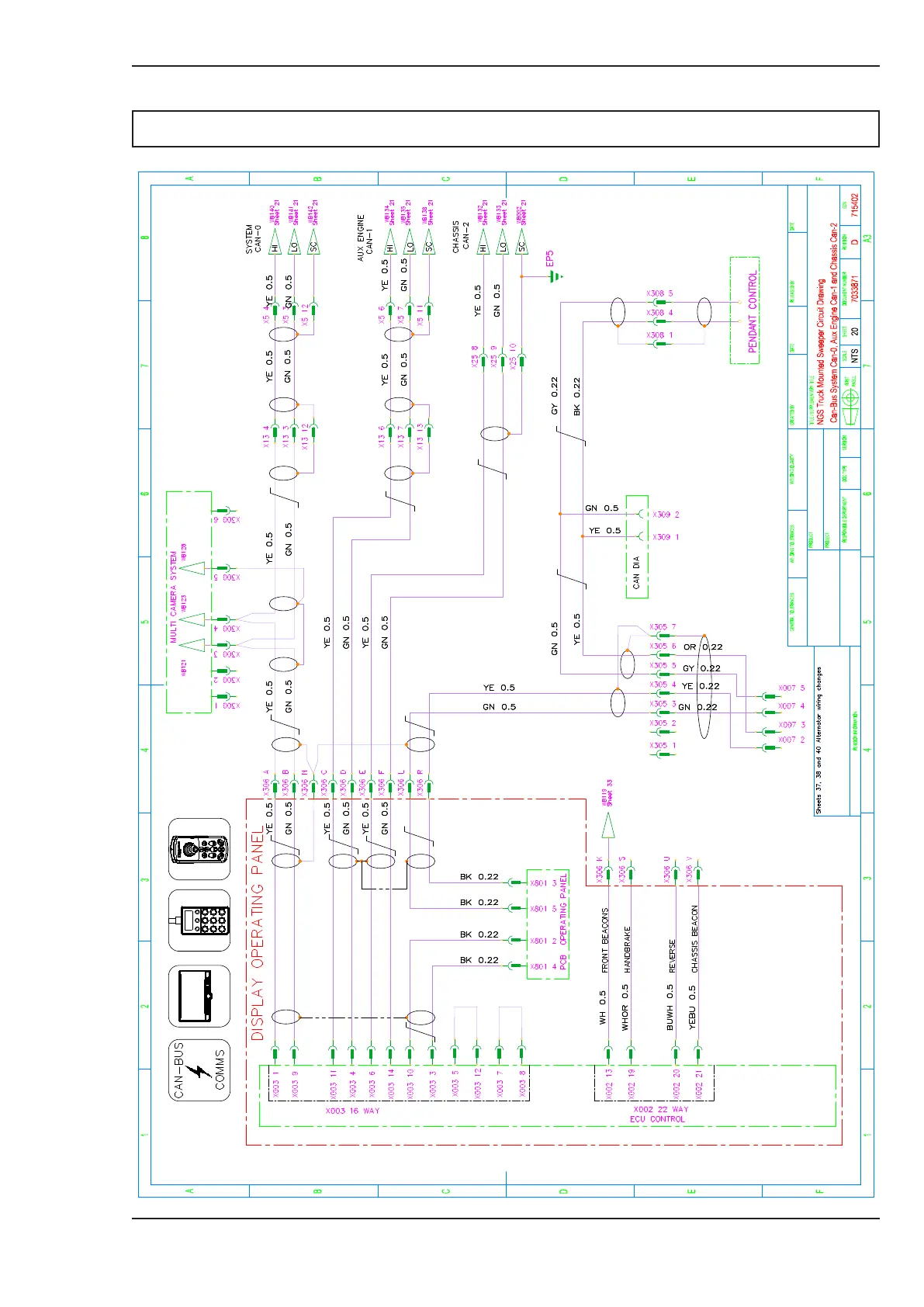Select the display screen unit icon
The image size is (924, 1307).
[199, 997]
